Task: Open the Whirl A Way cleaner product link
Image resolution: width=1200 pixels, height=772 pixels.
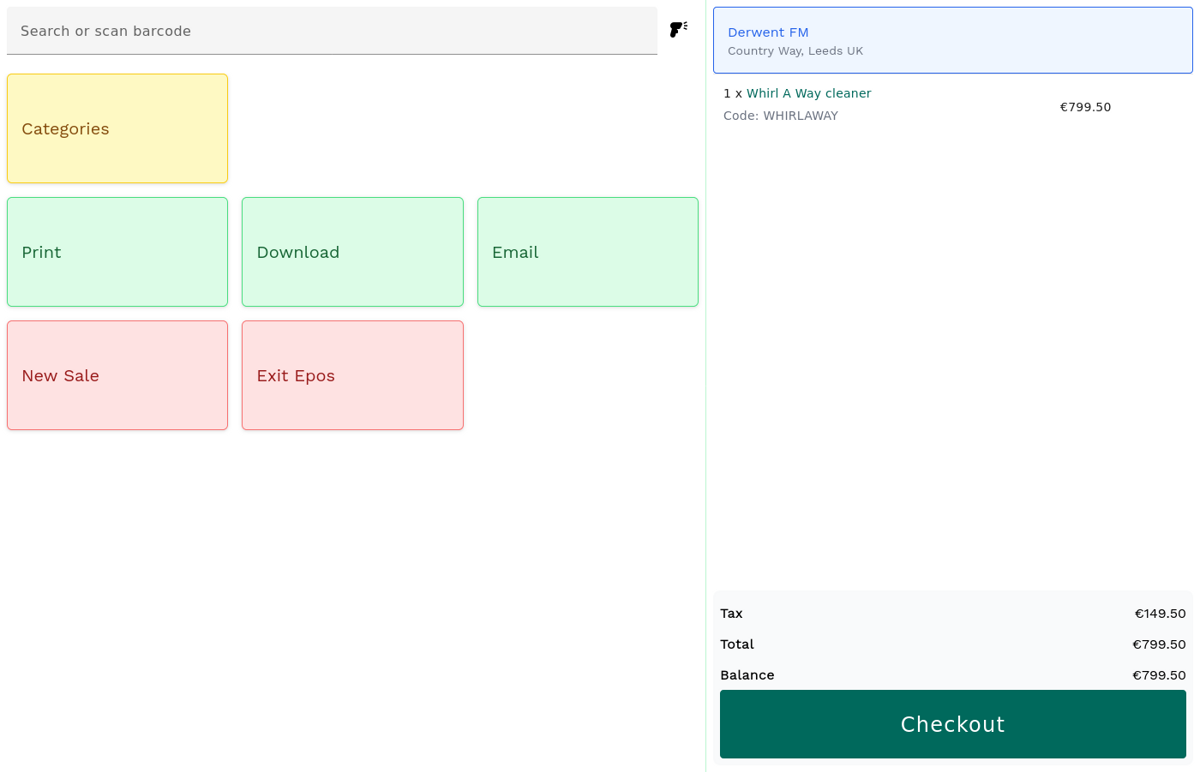Action: (808, 93)
